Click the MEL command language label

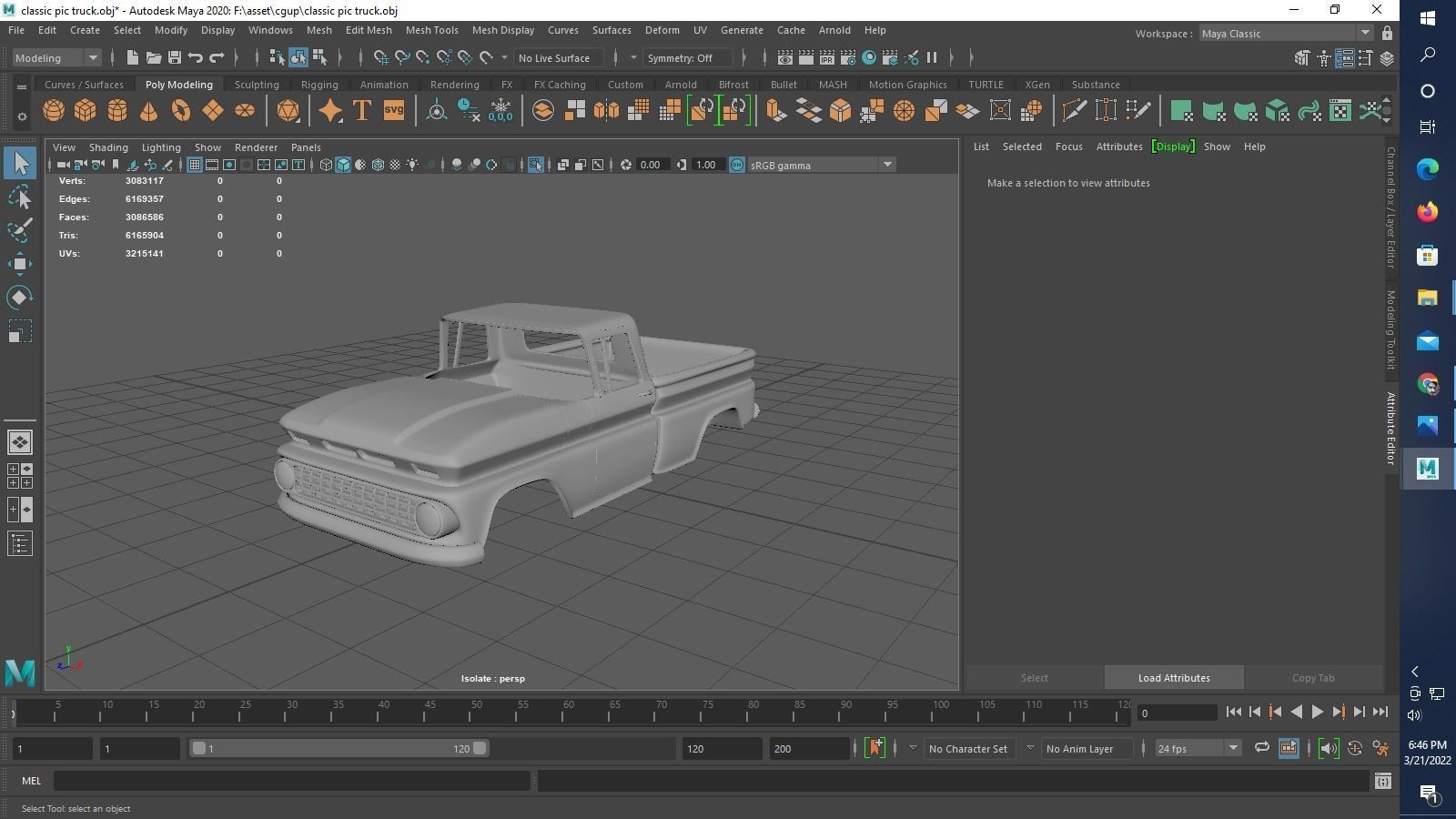[x=31, y=781]
